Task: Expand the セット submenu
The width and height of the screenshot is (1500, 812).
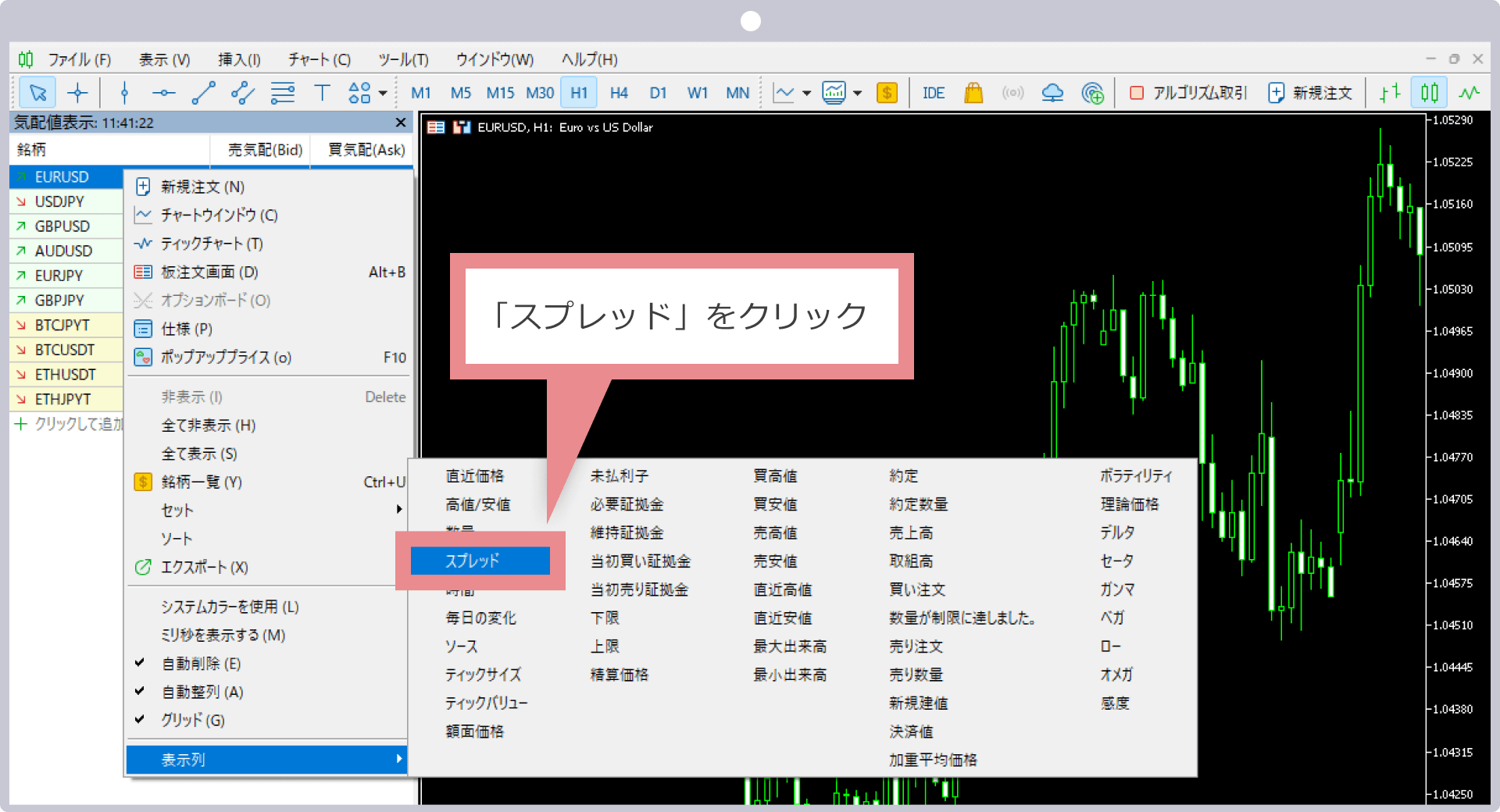Action: (x=176, y=510)
